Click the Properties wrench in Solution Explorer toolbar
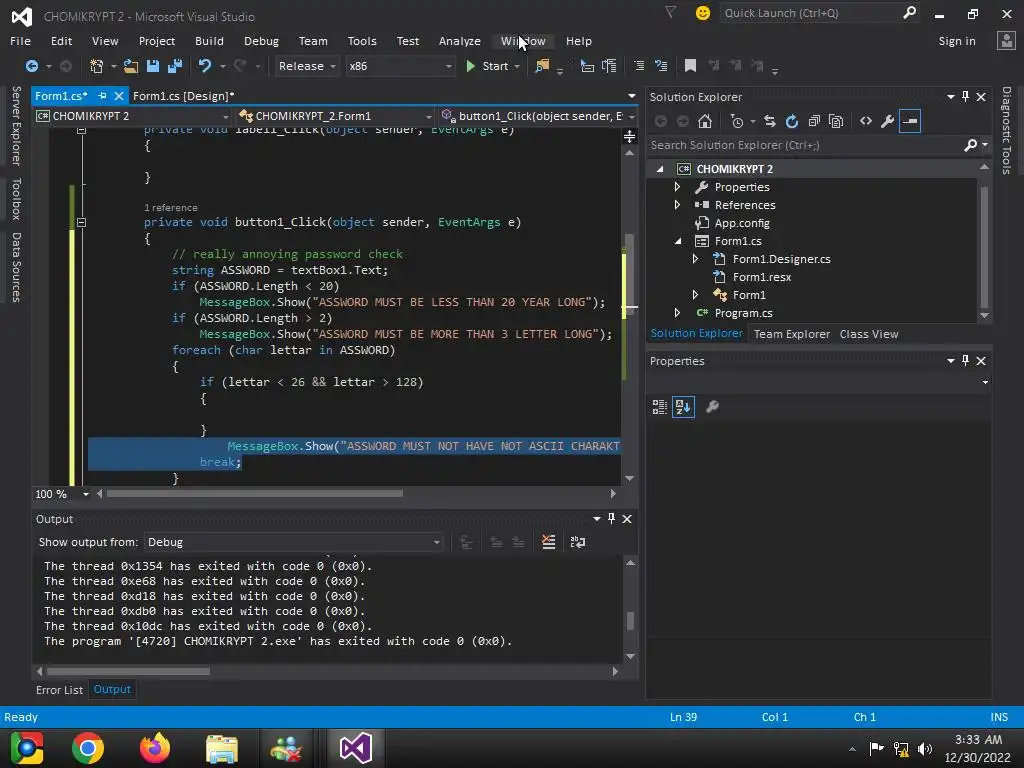Image resolution: width=1024 pixels, height=768 pixels. click(888, 121)
